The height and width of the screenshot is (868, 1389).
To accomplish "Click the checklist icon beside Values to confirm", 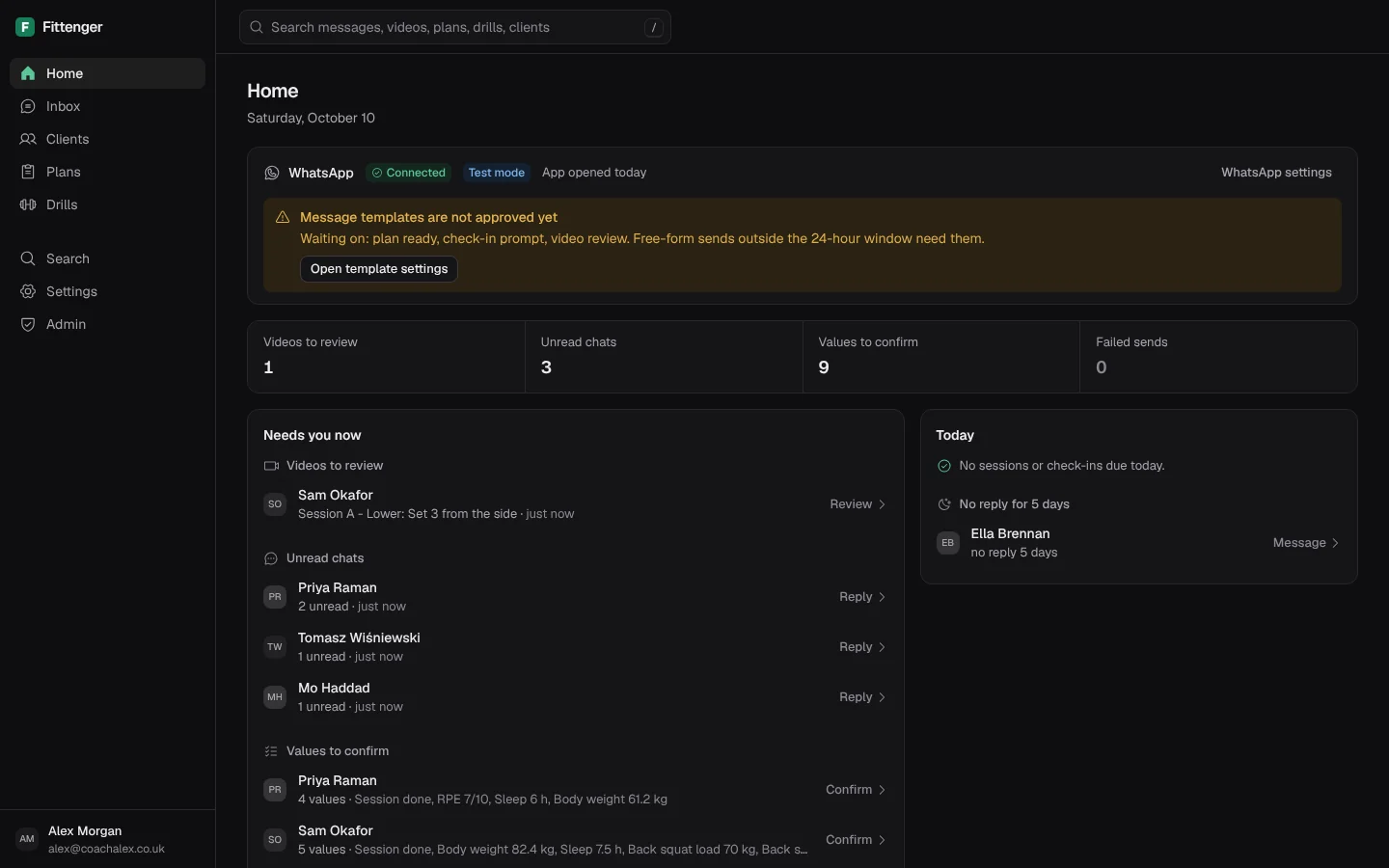I will coord(271,751).
